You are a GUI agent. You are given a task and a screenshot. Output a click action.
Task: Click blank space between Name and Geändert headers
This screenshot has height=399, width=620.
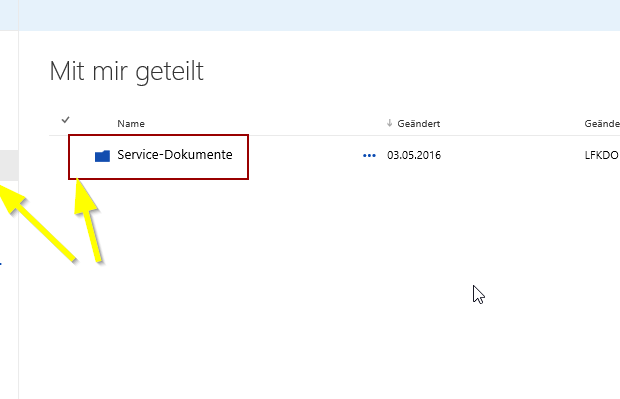[x=265, y=124]
